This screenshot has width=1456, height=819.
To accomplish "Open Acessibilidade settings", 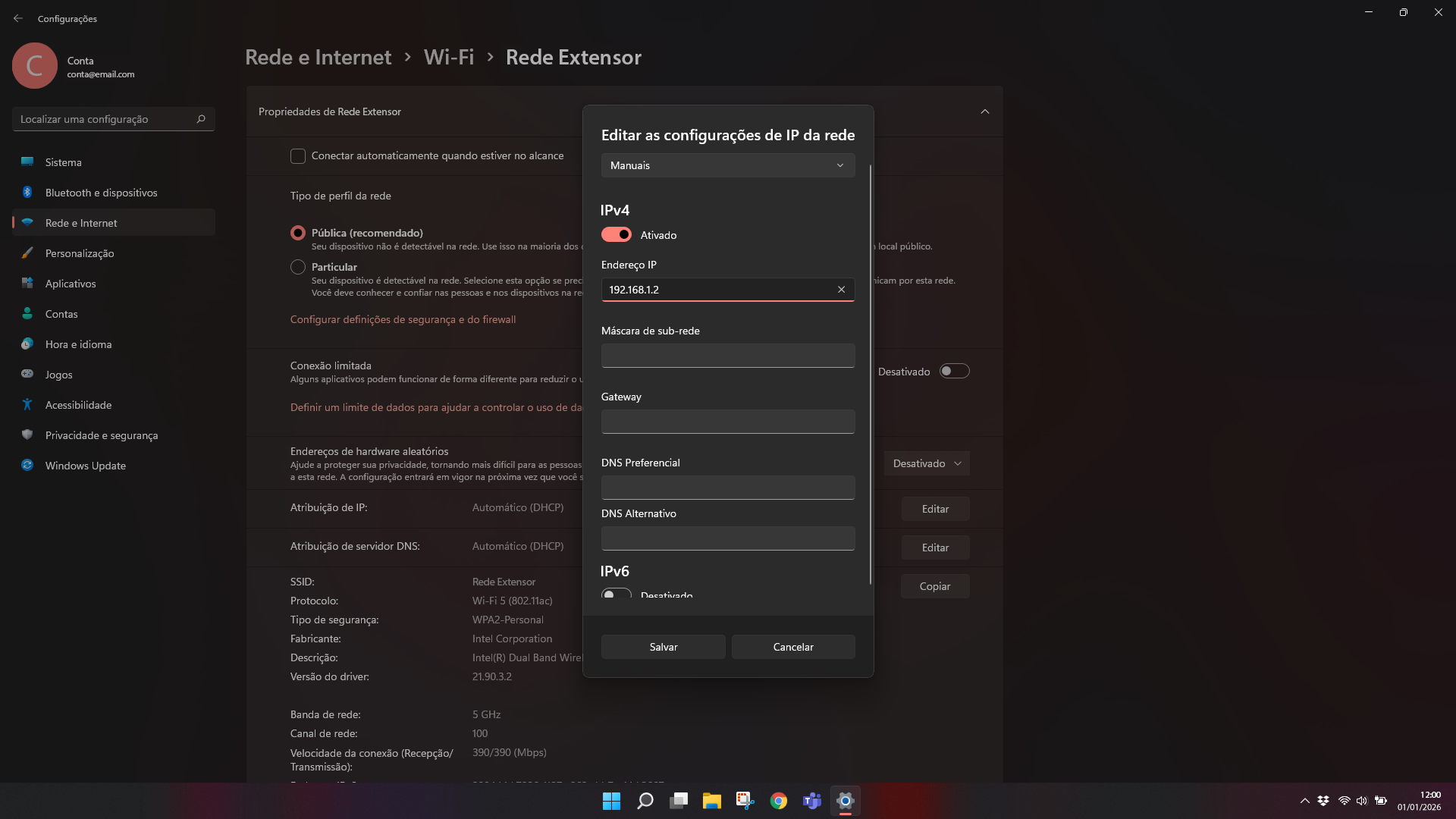I will [78, 405].
